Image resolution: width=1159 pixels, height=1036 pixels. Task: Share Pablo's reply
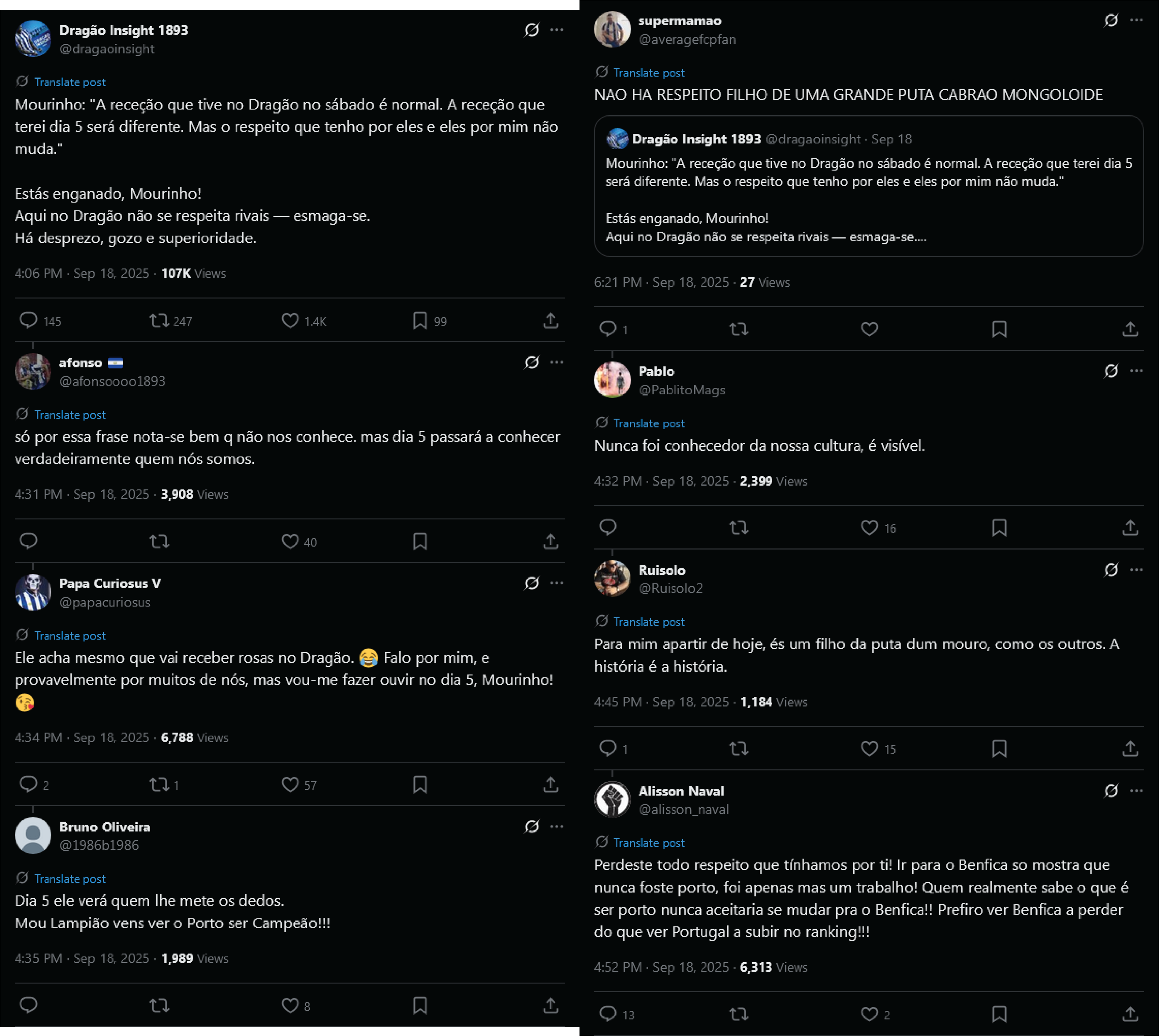(x=1130, y=528)
